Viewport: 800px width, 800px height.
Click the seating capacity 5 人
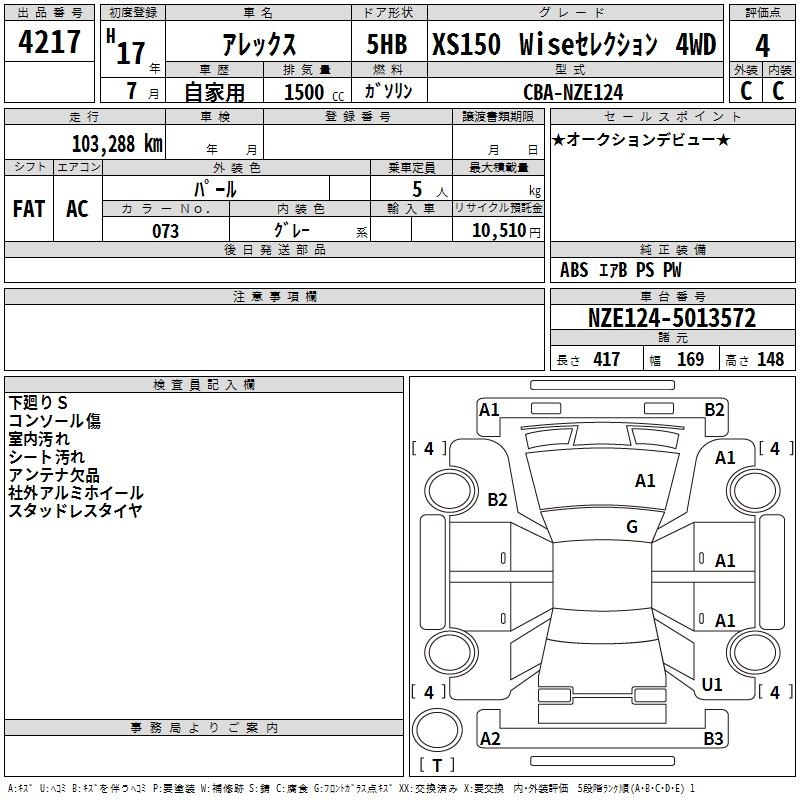pos(429,189)
